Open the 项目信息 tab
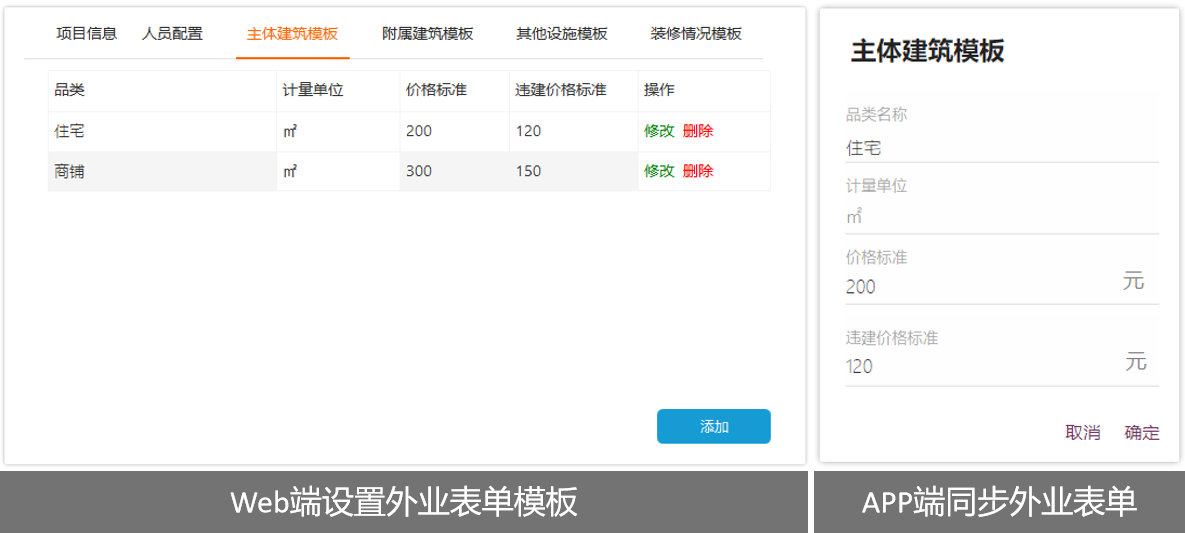The height and width of the screenshot is (533, 1185). (86, 33)
